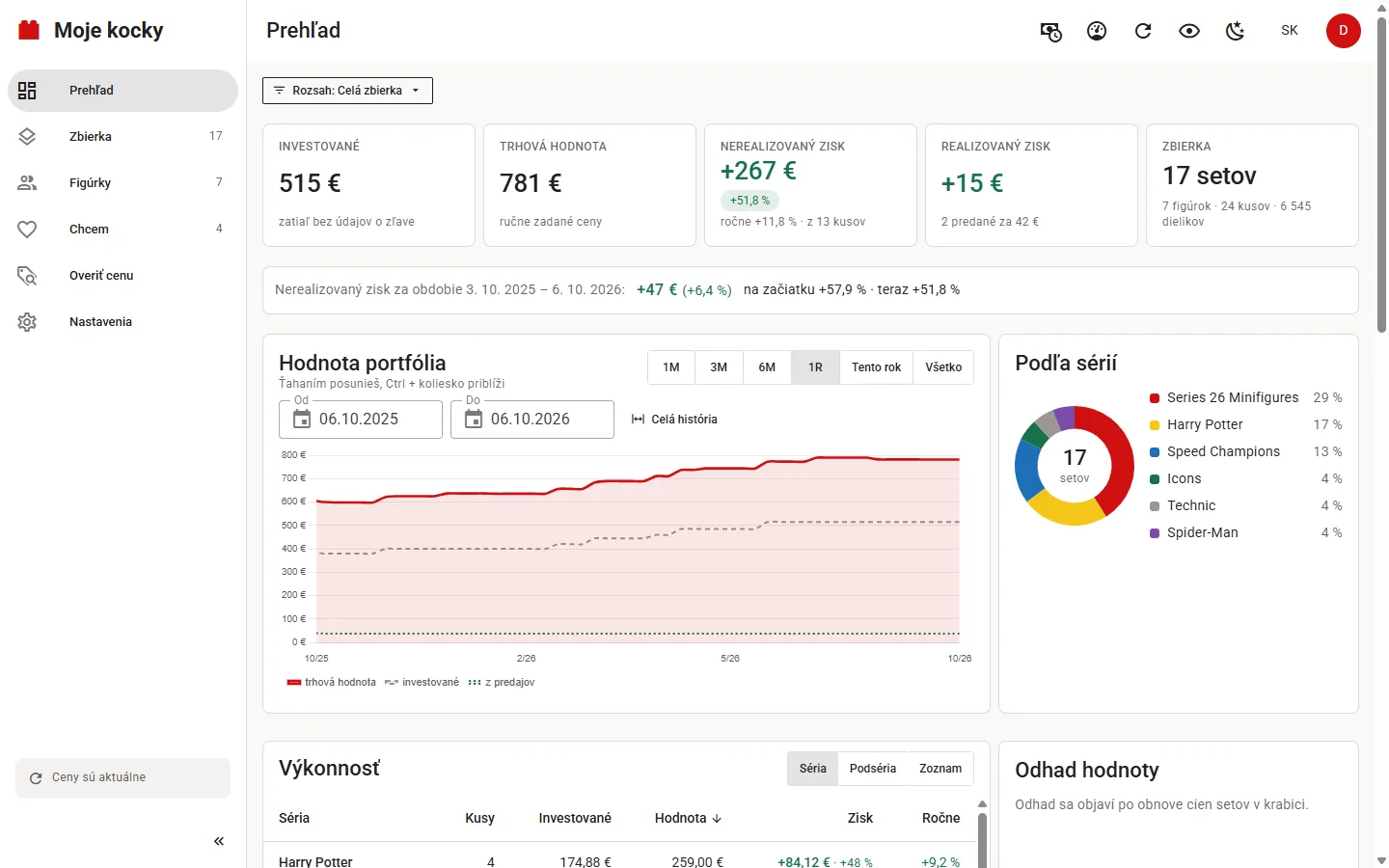The height and width of the screenshot is (868, 1389).
Task: Open Prehľad in the sidebar
Action: click(x=123, y=91)
